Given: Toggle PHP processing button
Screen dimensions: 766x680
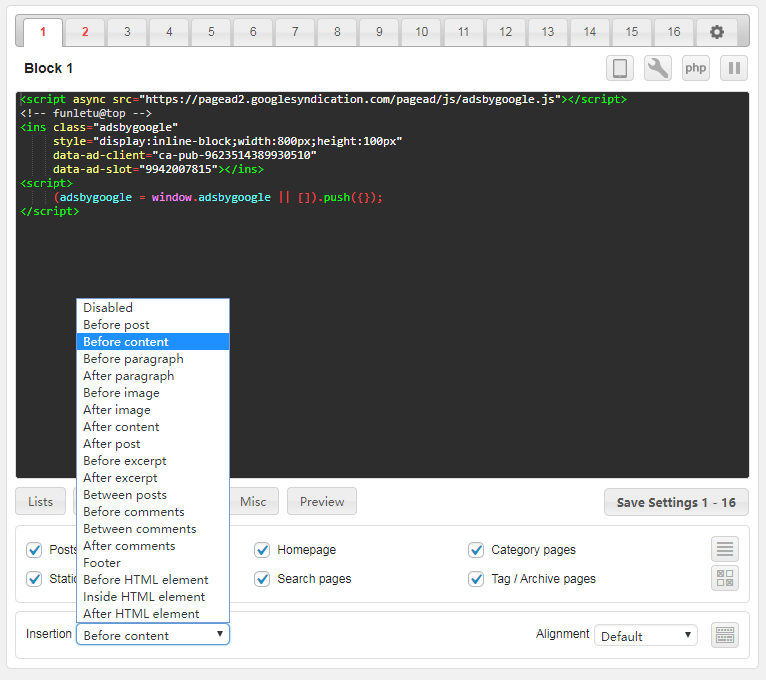Looking at the screenshot, I should (696, 68).
